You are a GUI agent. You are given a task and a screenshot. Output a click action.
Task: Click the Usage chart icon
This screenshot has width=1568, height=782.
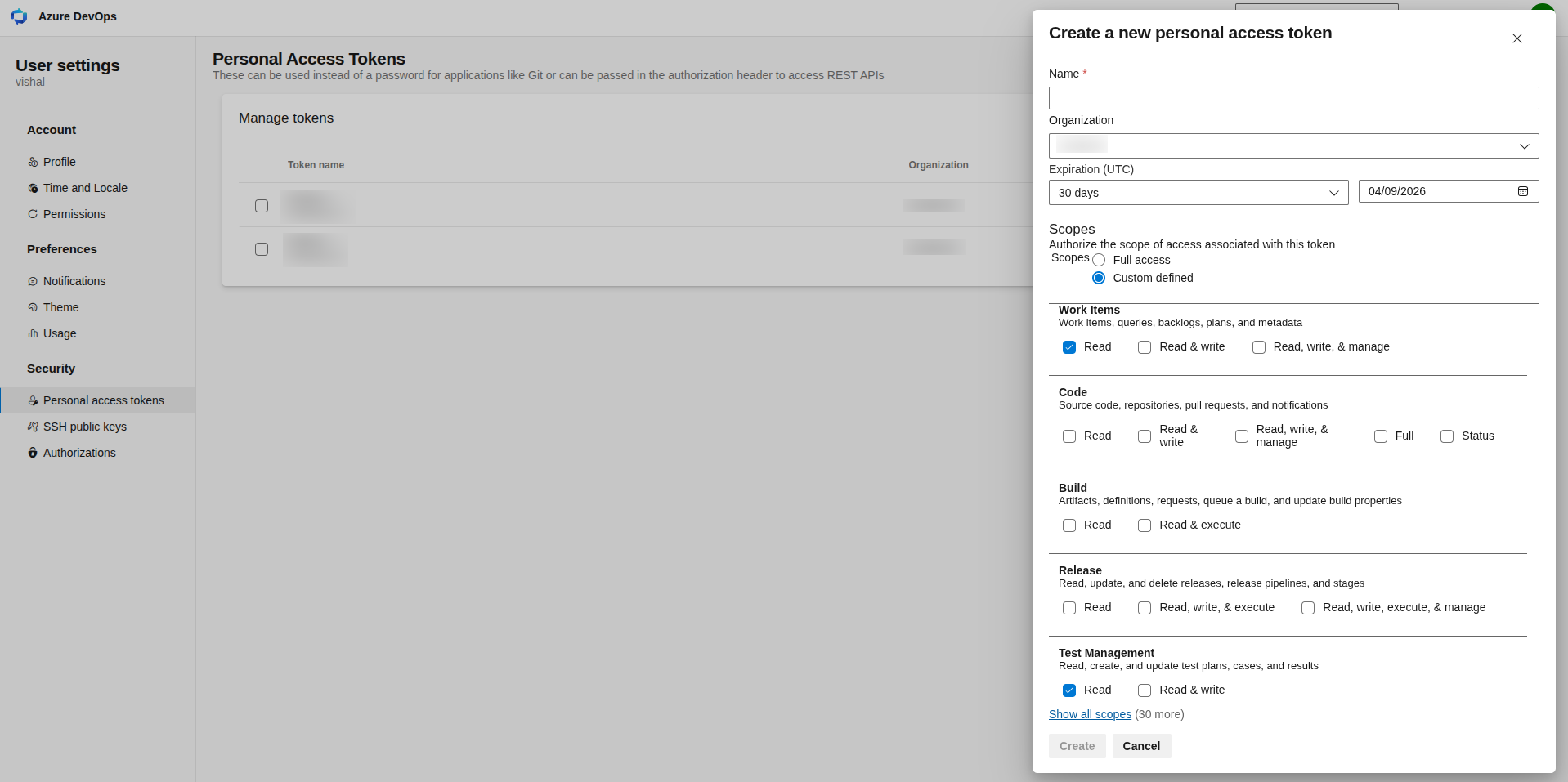(33, 333)
